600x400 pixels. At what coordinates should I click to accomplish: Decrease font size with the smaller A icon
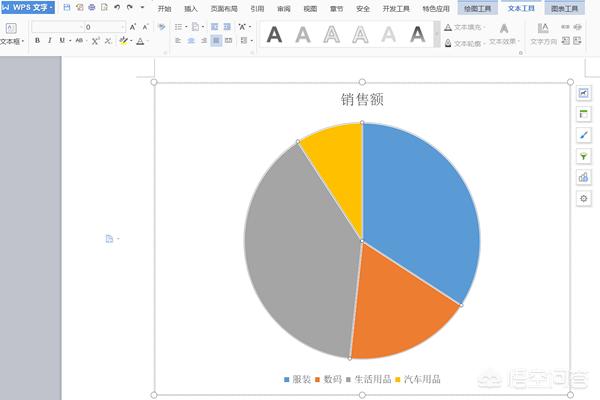[x=145, y=27]
